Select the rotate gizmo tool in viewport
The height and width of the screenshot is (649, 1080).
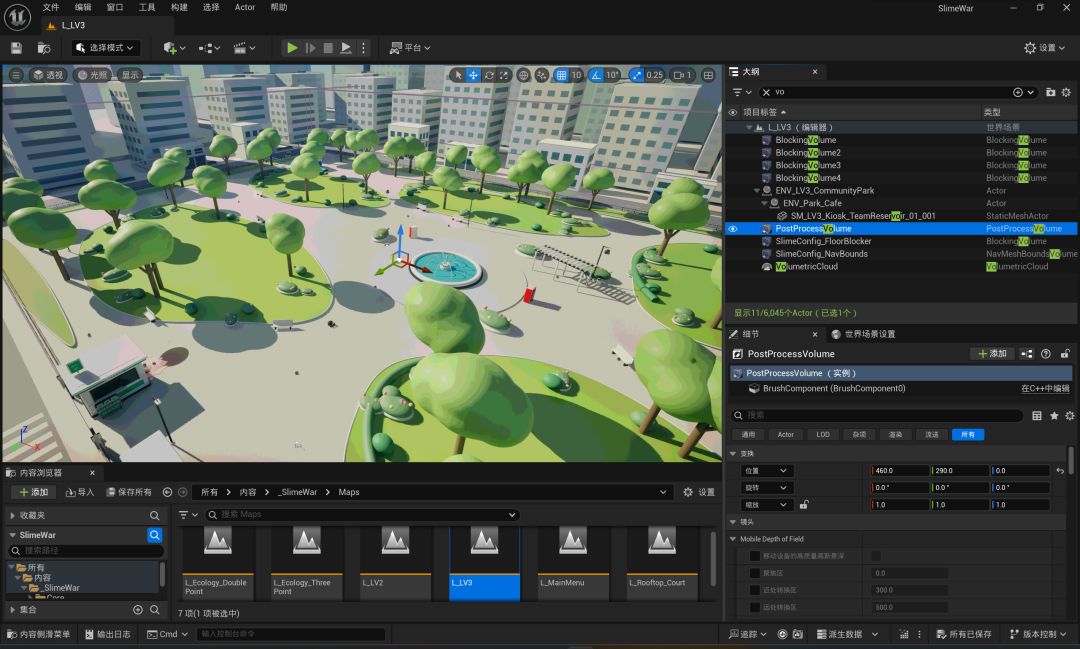pyautogui.click(x=489, y=75)
